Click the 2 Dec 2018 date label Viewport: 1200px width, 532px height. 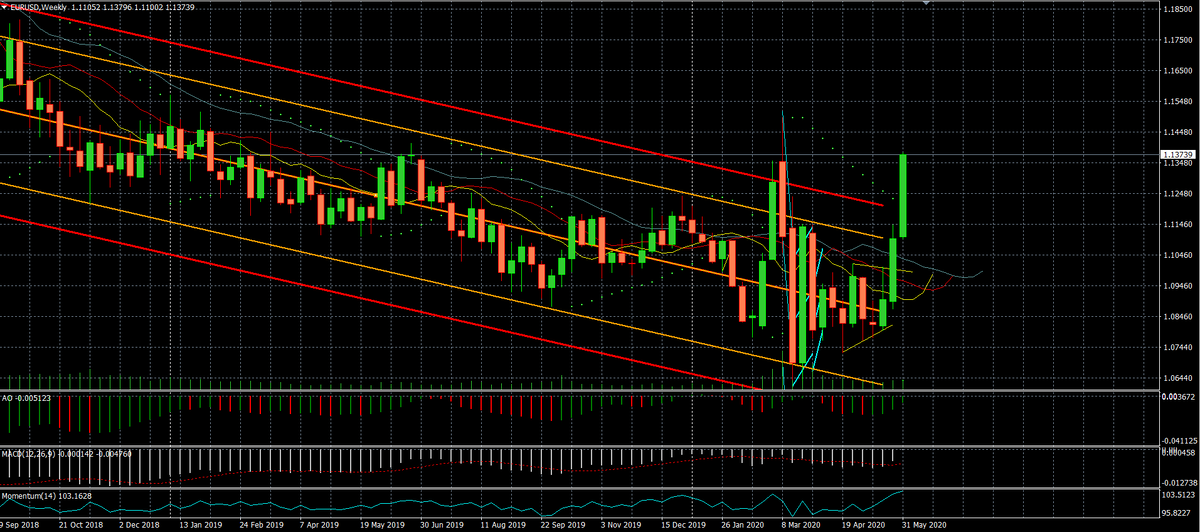coord(140,524)
